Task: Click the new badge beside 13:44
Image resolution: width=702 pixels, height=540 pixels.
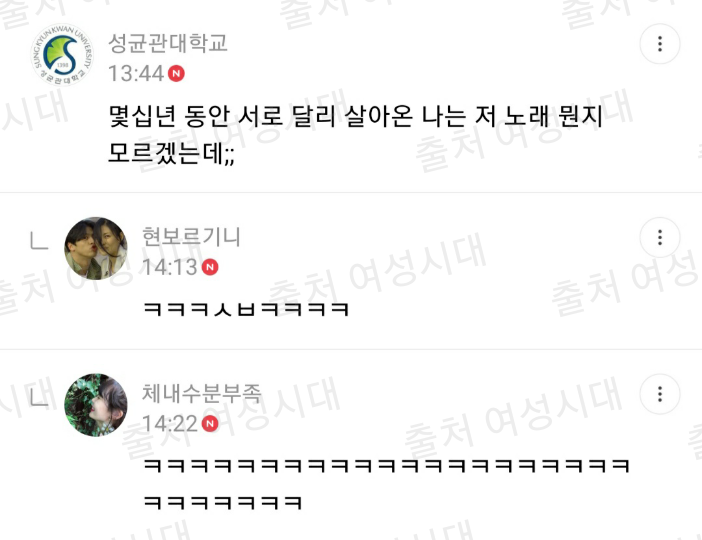Action: (x=176, y=73)
